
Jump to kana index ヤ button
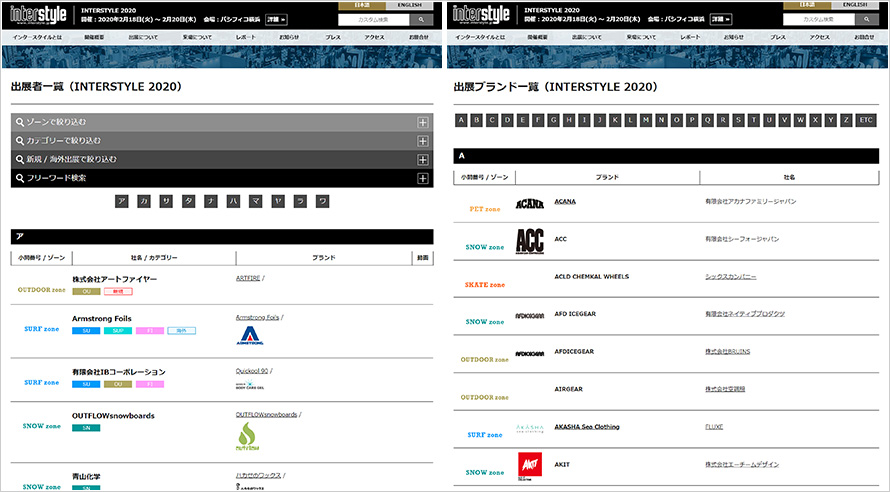coord(278,201)
